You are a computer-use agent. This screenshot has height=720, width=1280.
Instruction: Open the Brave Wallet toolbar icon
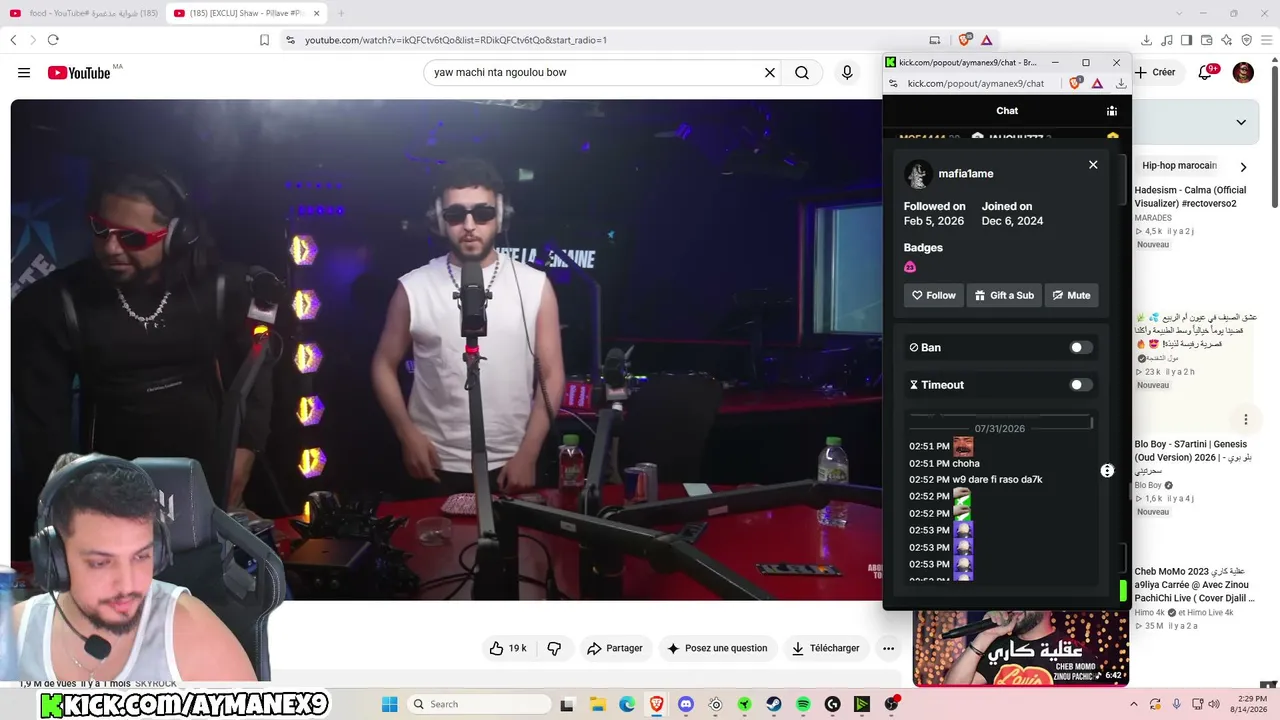tap(1206, 40)
